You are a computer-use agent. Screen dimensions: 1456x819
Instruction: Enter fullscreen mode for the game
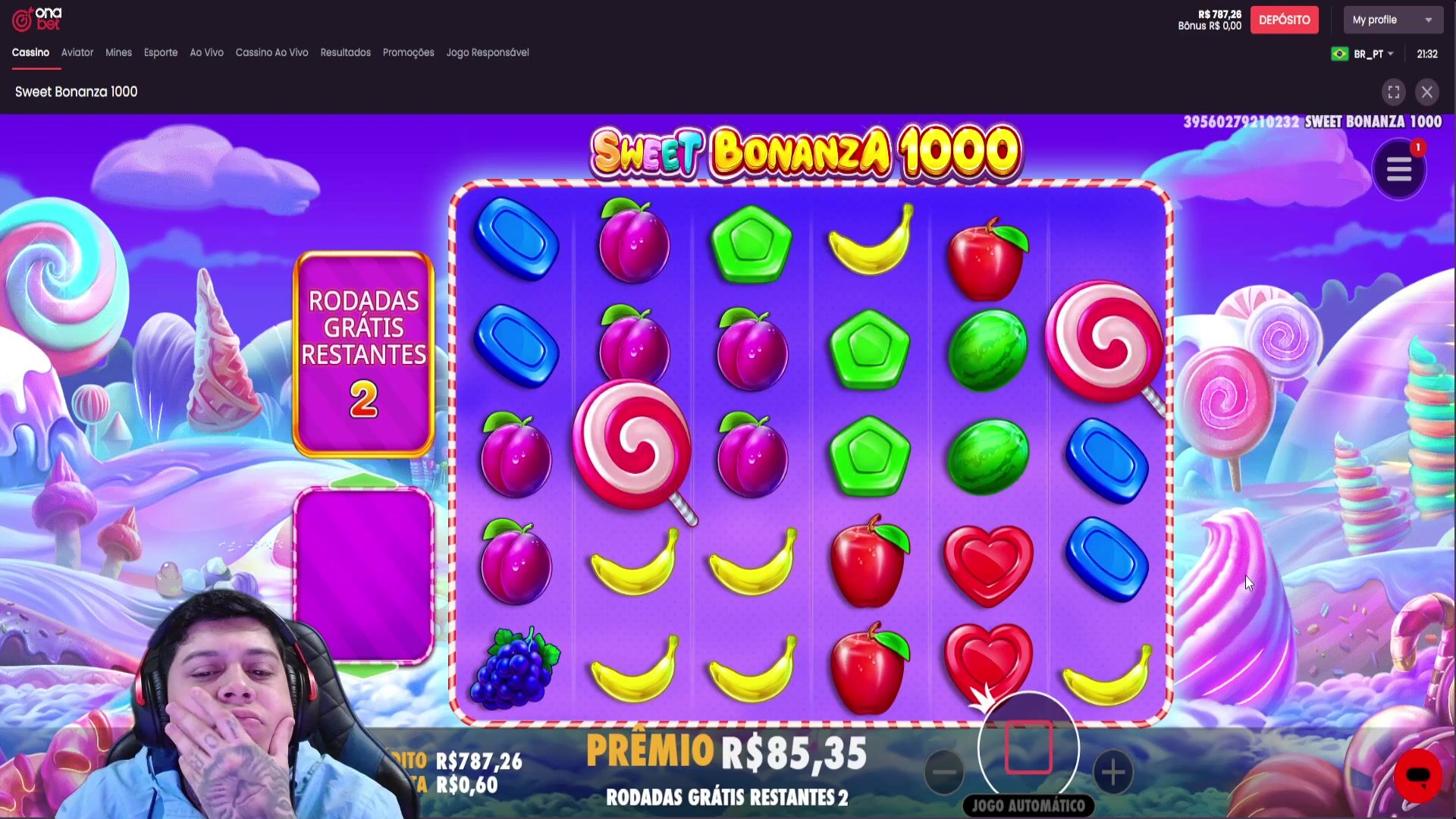[x=1394, y=92]
